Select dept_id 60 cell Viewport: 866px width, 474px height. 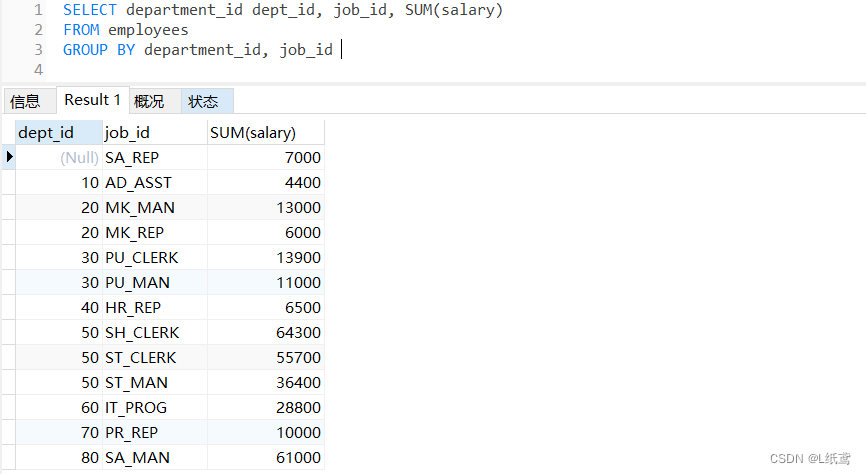(59, 407)
